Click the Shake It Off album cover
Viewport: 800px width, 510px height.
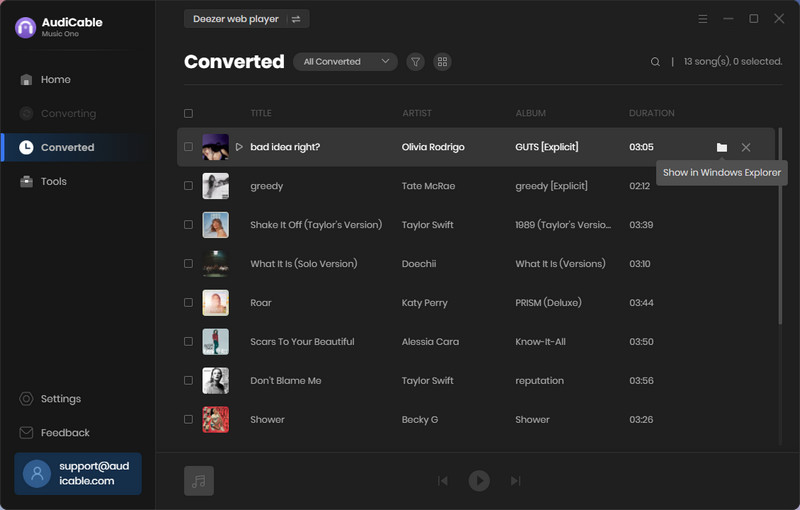click(x=215, y=224)
